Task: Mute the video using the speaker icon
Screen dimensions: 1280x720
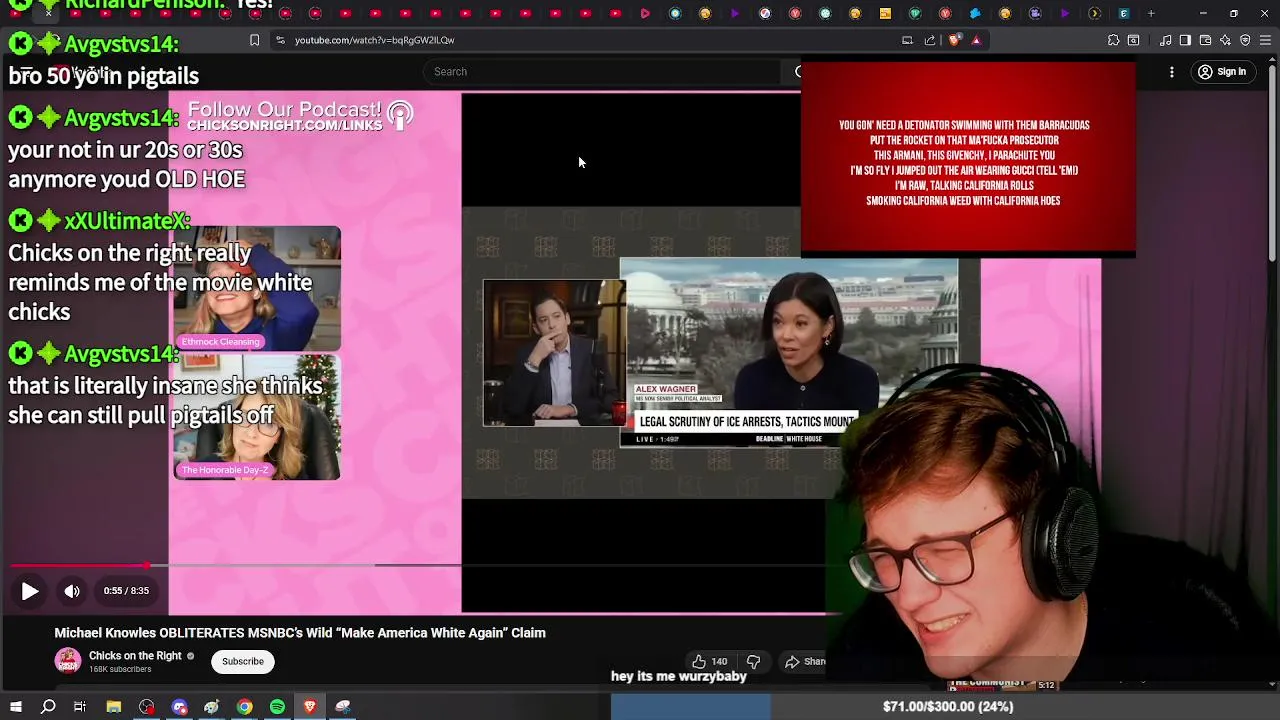Action: 72,591
